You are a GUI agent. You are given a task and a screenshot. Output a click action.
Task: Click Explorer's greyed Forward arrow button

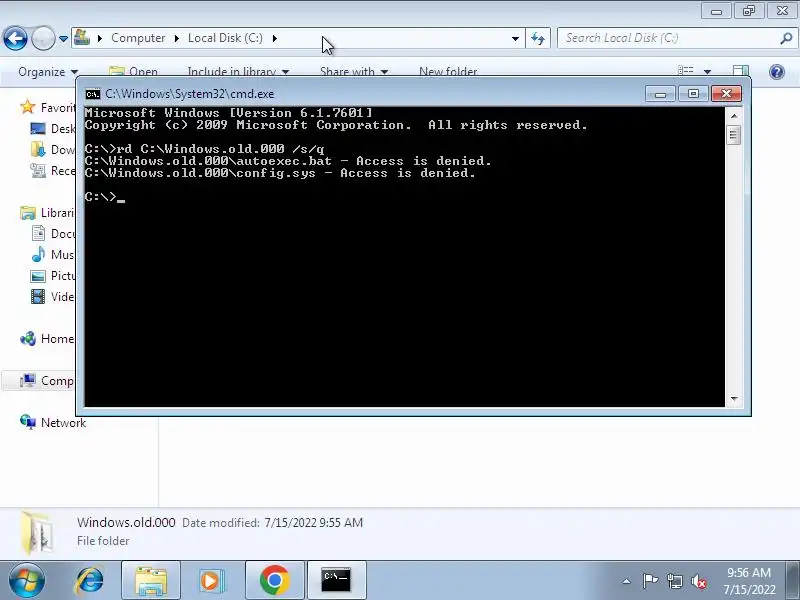(43, 38)
